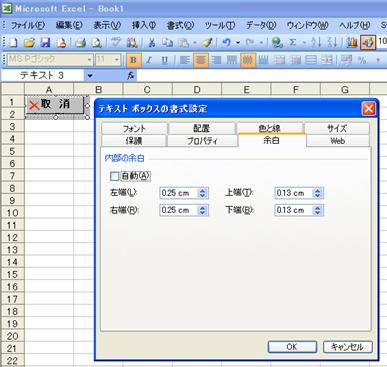The height and width of the screenshot is (367, 387).
Task: Undo the last action
Action: [227, 43]
